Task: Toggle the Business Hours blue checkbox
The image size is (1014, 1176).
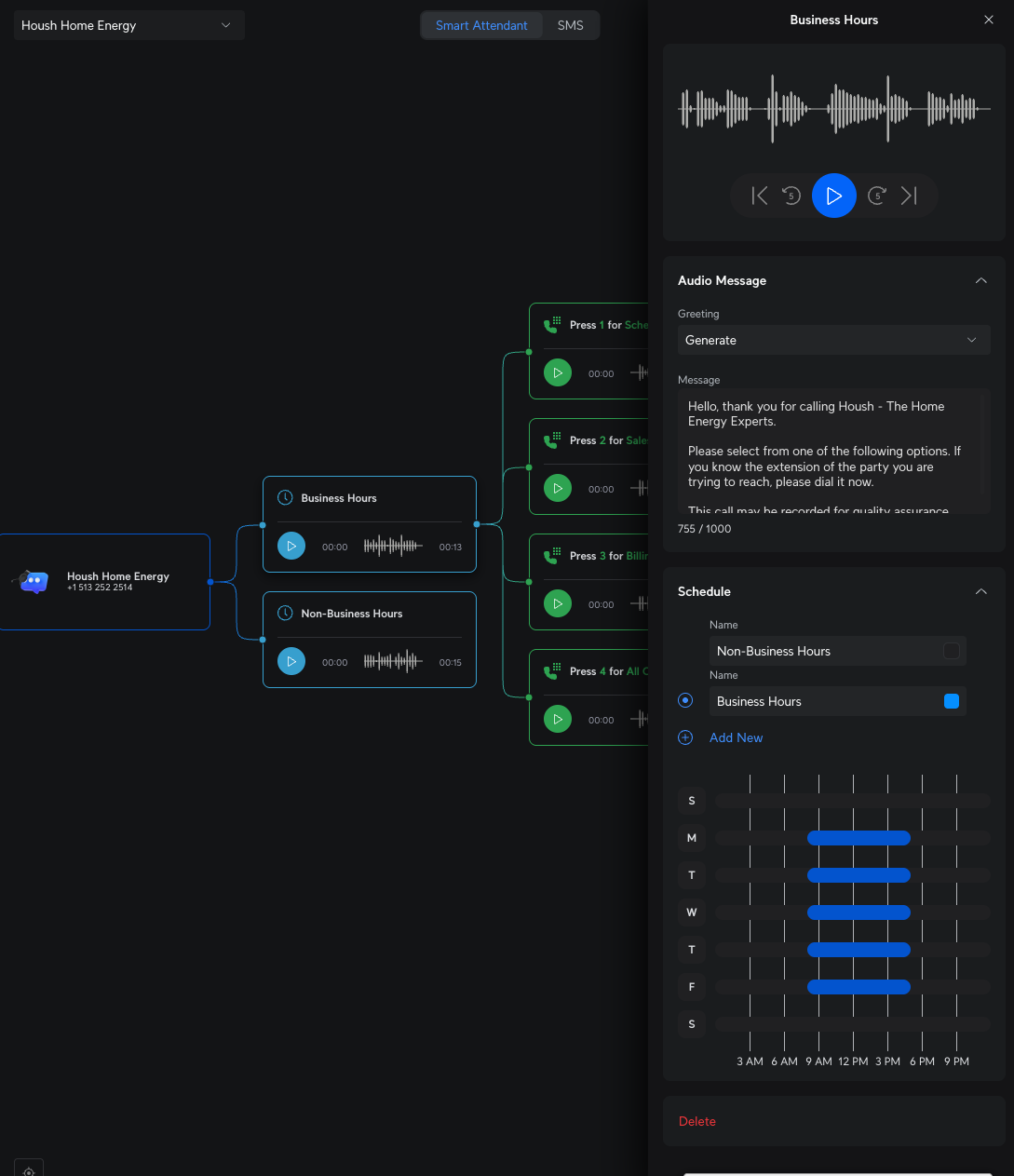Action: tap(951, 701)
